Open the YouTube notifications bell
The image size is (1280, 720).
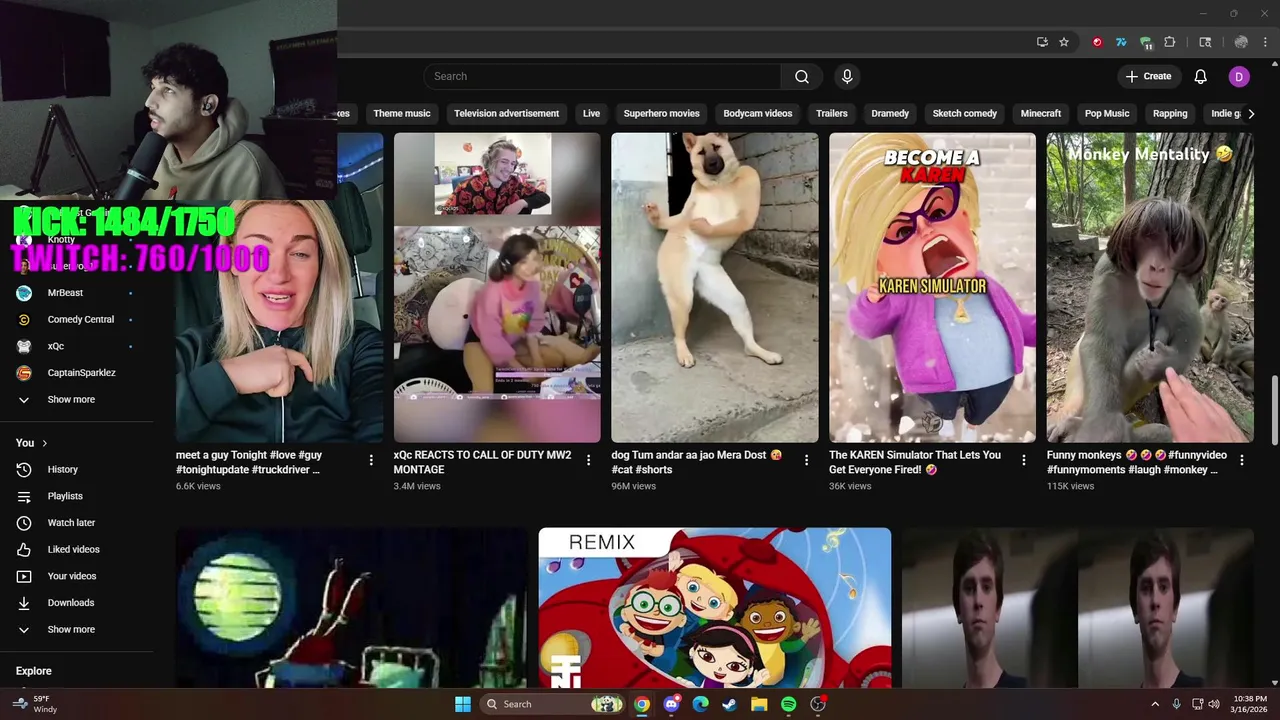click(1201, 77)
